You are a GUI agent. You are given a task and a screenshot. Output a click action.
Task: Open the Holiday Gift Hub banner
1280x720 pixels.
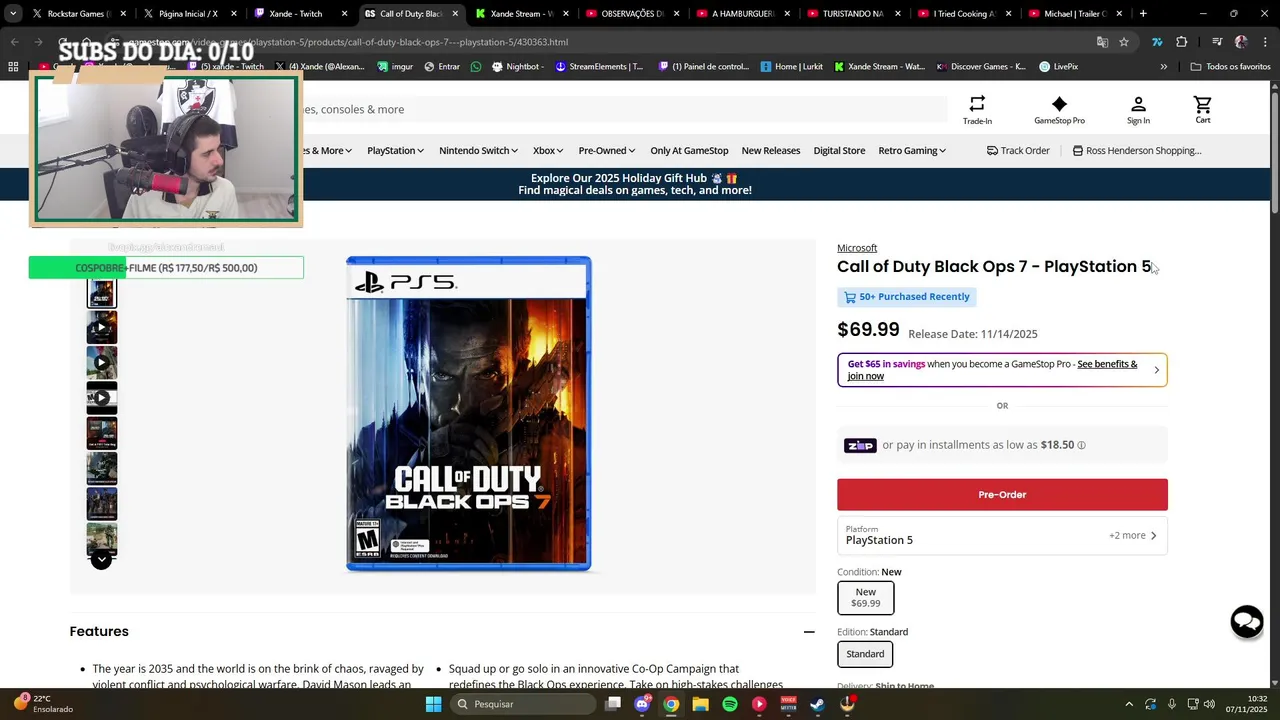(x=634, y=184)
